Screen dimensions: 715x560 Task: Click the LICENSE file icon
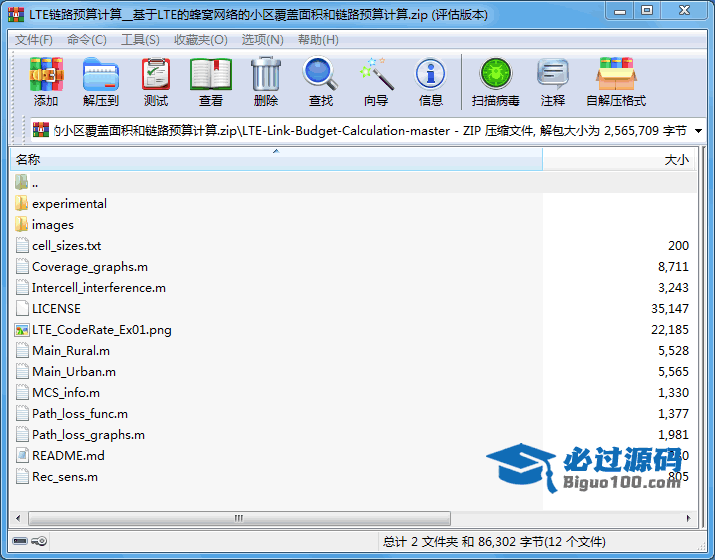click(x=21, y=309)
